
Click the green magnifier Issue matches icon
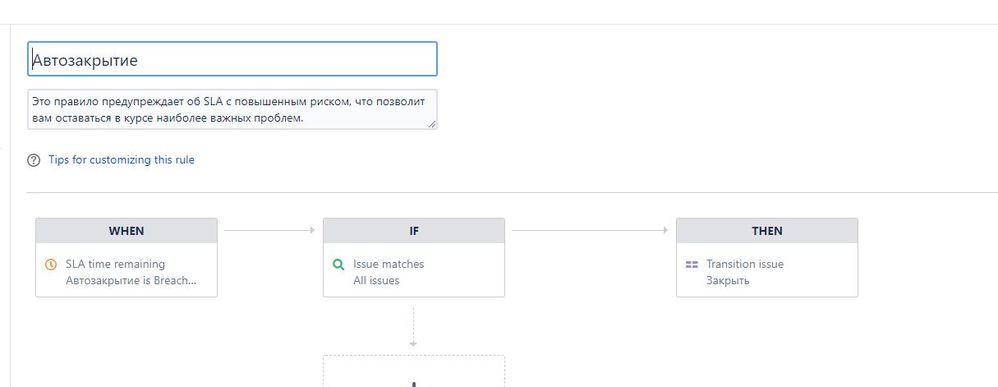[x=339, y=264]
